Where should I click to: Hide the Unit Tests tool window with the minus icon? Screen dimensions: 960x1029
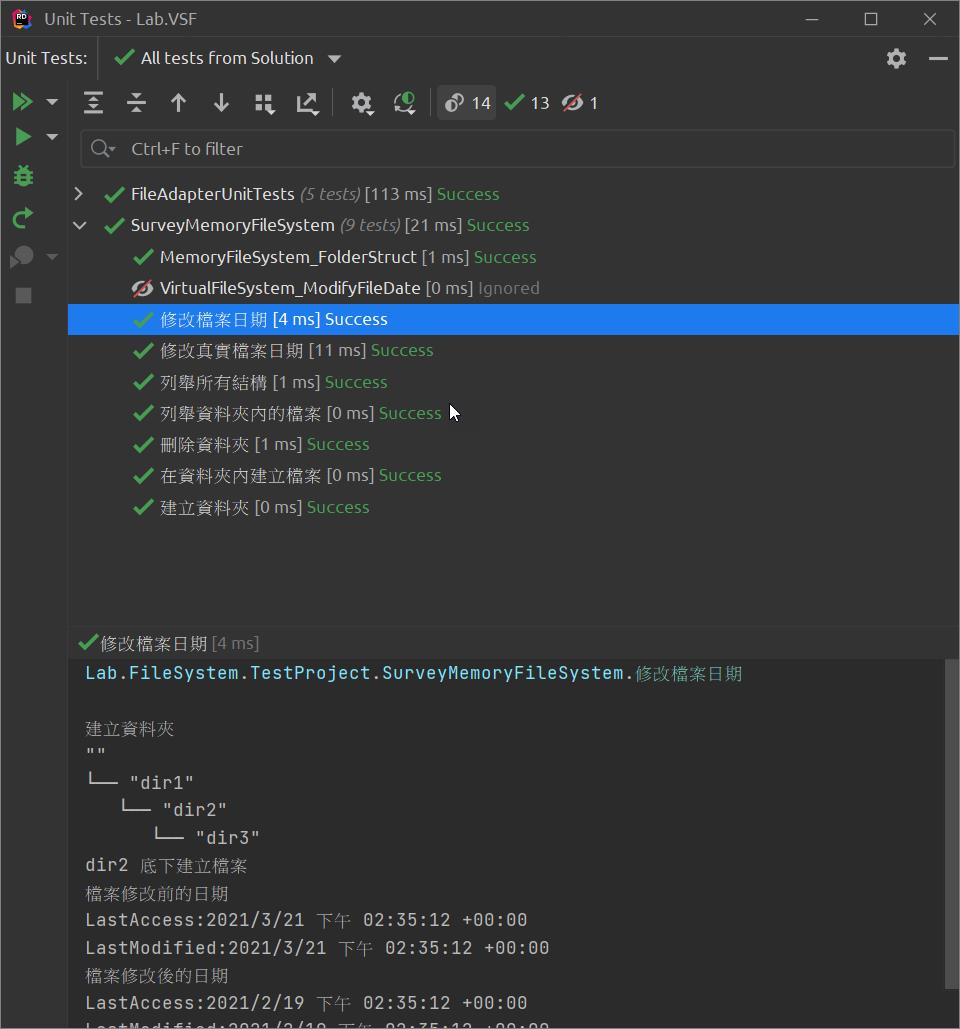(x=938, y=58)
